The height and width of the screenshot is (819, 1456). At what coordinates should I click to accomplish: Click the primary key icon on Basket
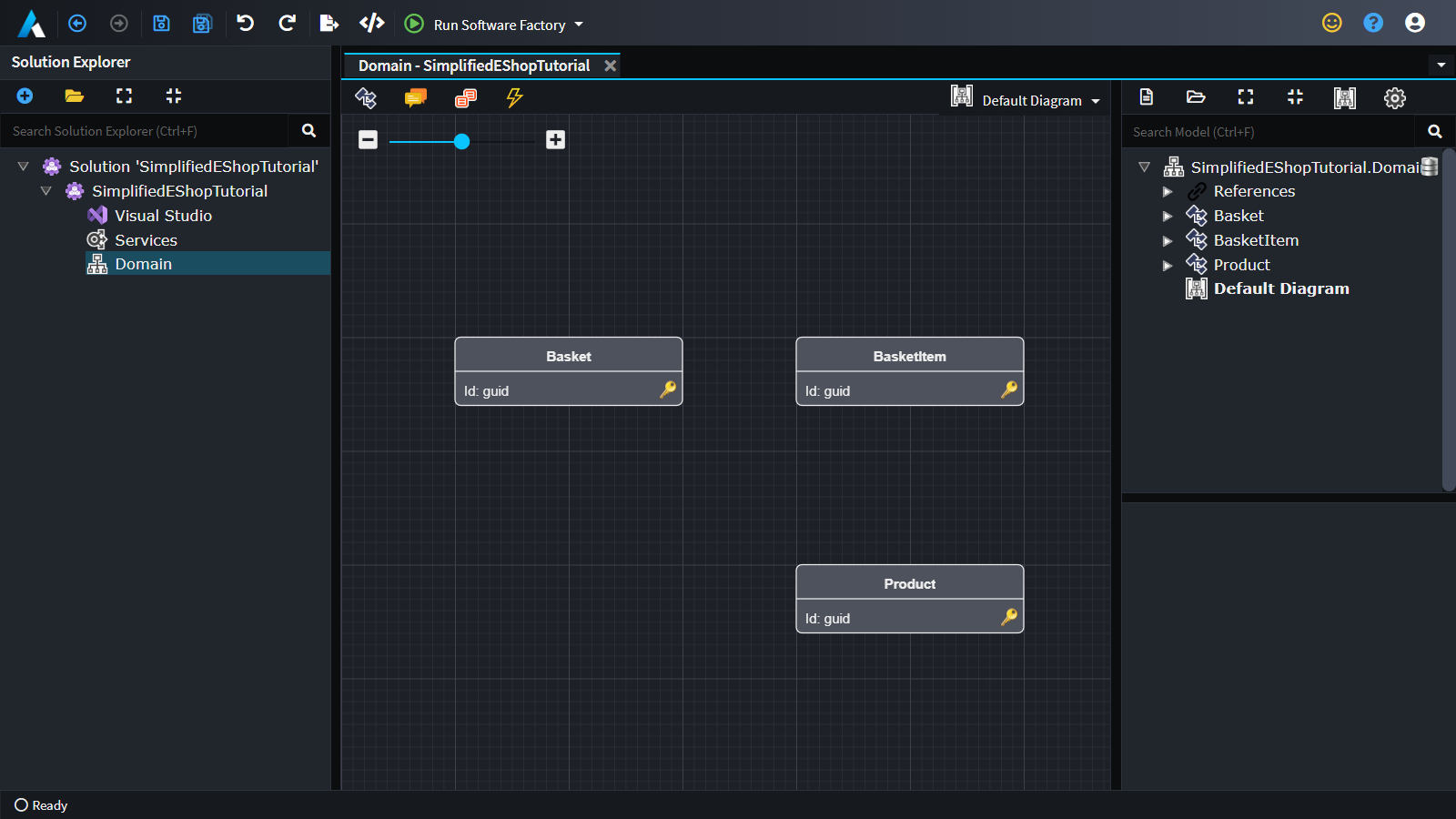coord(668,389)
